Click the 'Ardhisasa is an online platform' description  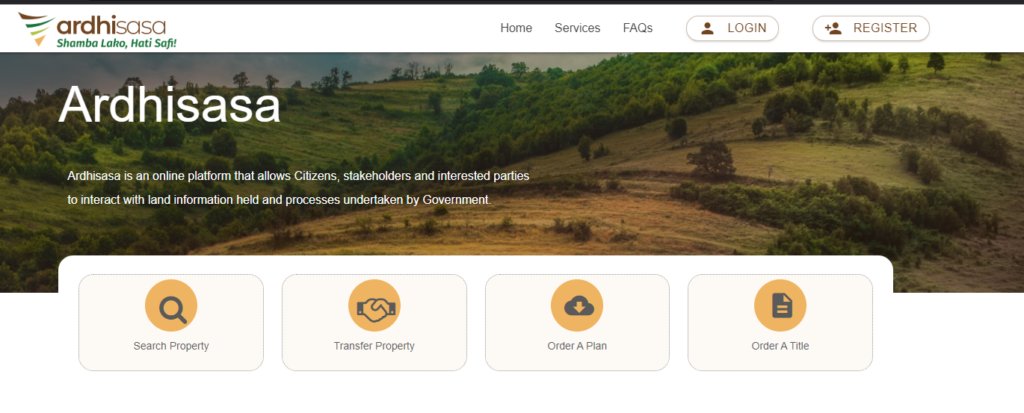(298, 188)
